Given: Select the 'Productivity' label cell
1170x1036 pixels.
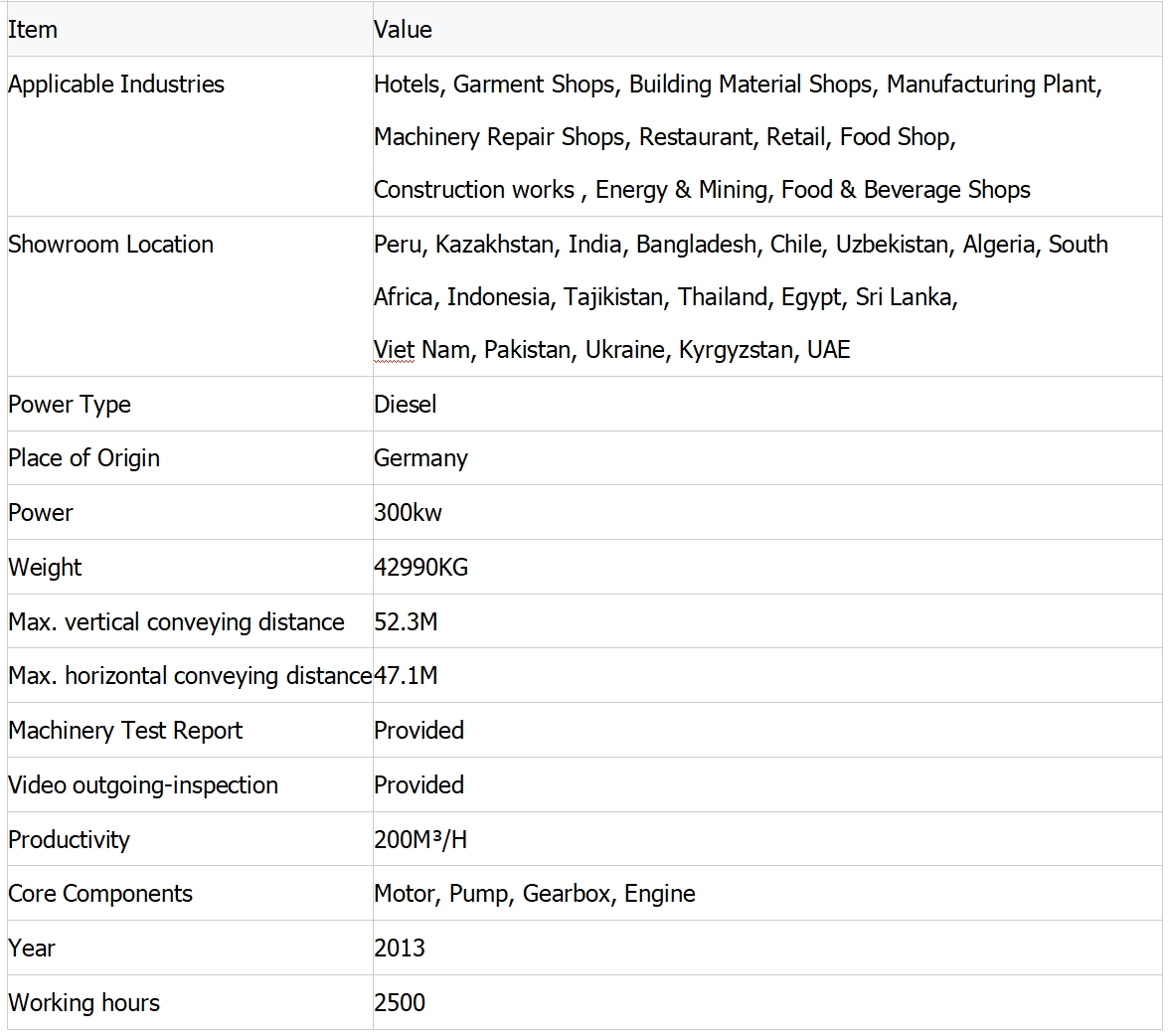Looking at the screenshot, I should [190, 839].
